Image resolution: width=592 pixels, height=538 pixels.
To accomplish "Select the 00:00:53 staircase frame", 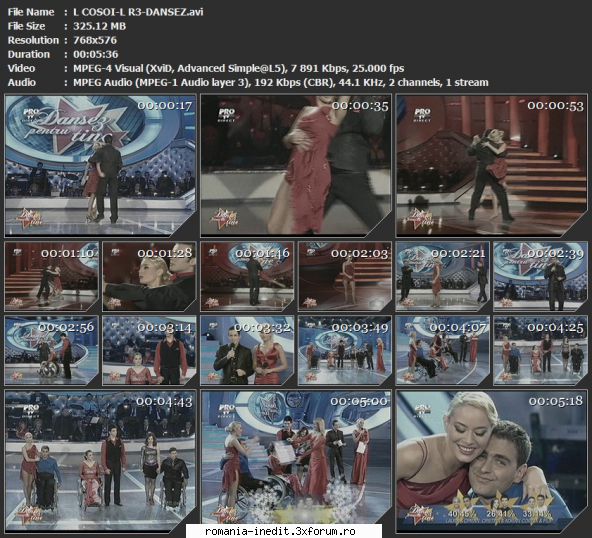I will [492, 165].
